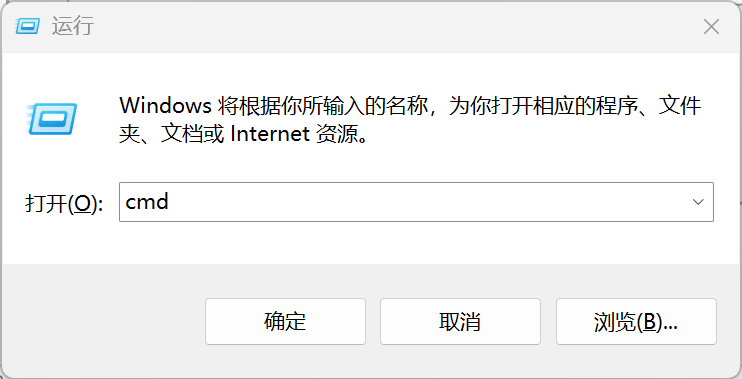This screenshot has height=379, width=742.
Task: Click the word Windows in the description
Action: tap(165, 105)
